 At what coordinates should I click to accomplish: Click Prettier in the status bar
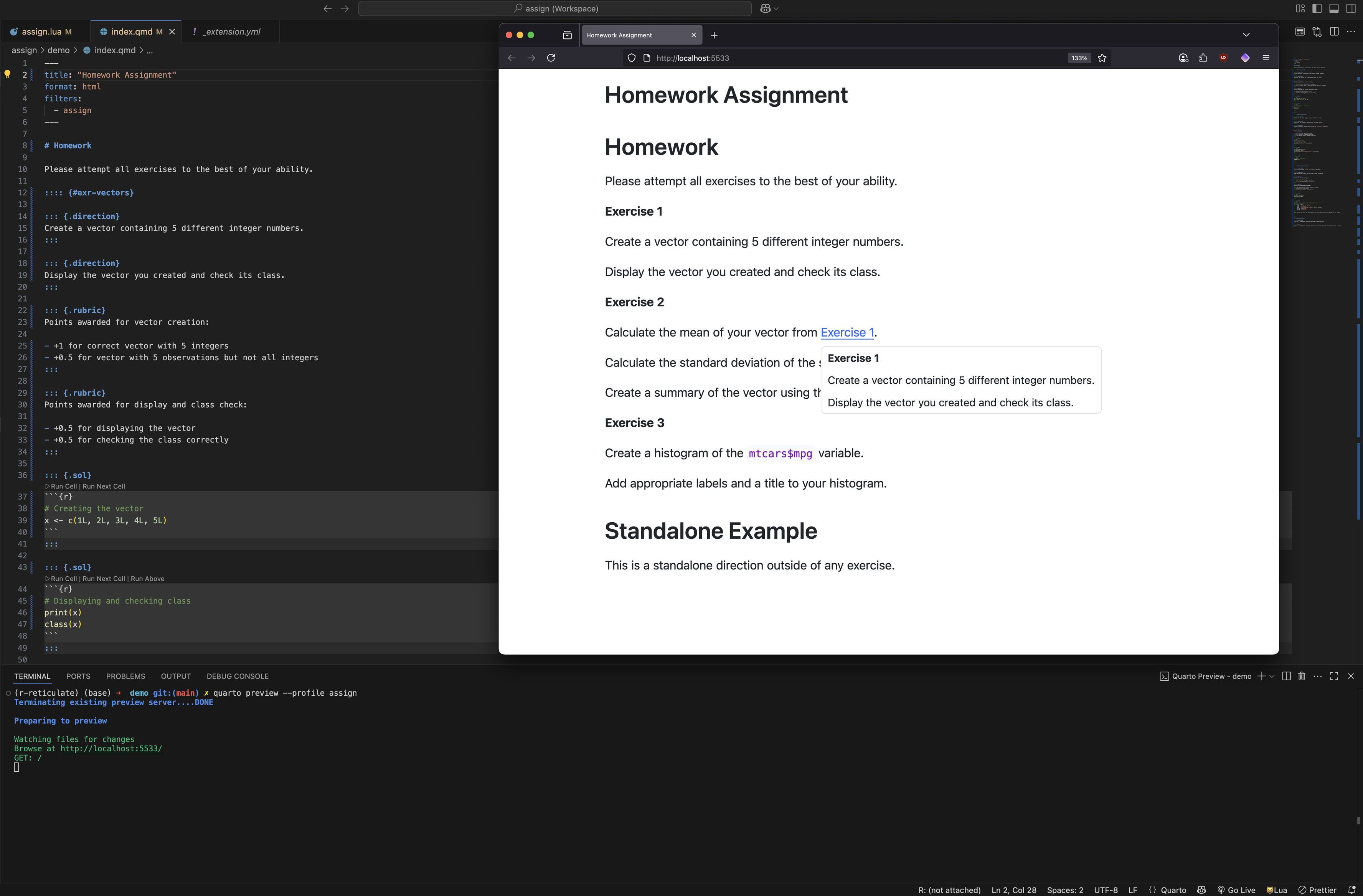pyautogui.click(x=1317, y=890)
